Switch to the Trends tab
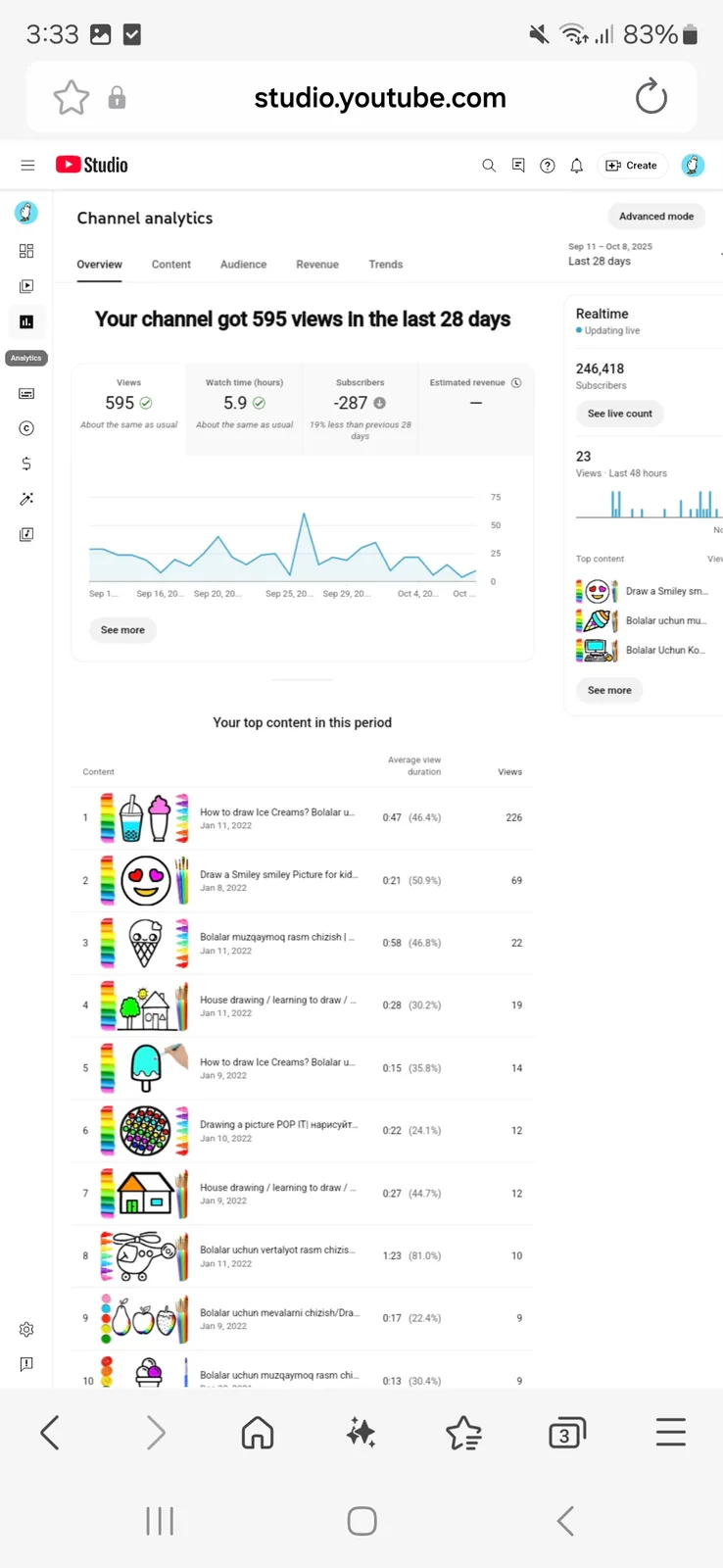The width and height of the screenshot is (723, 1568). point(386,265)
